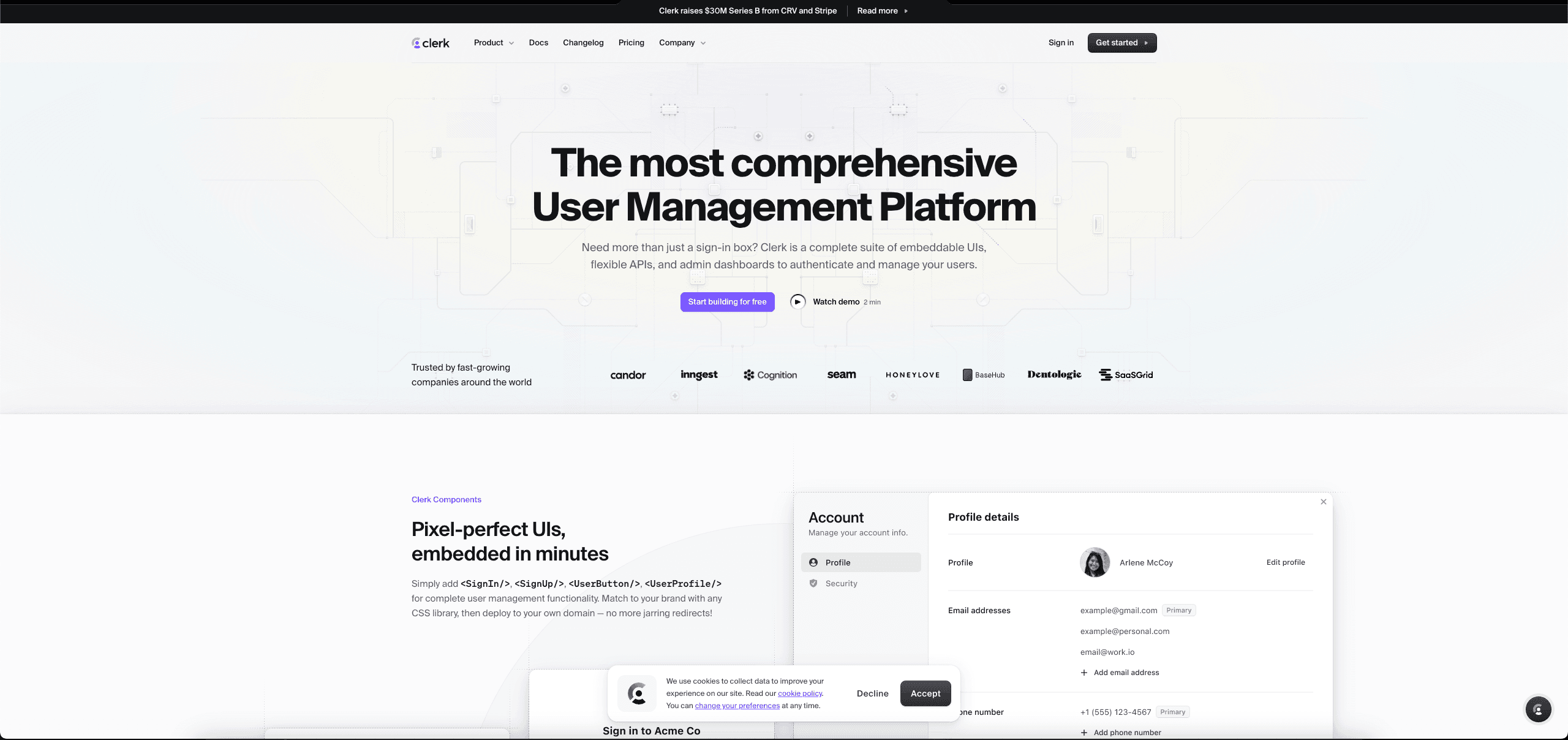Click the Company menu chevron arrow
This screenshot has height=740, width=1568.
click(703, 43)
